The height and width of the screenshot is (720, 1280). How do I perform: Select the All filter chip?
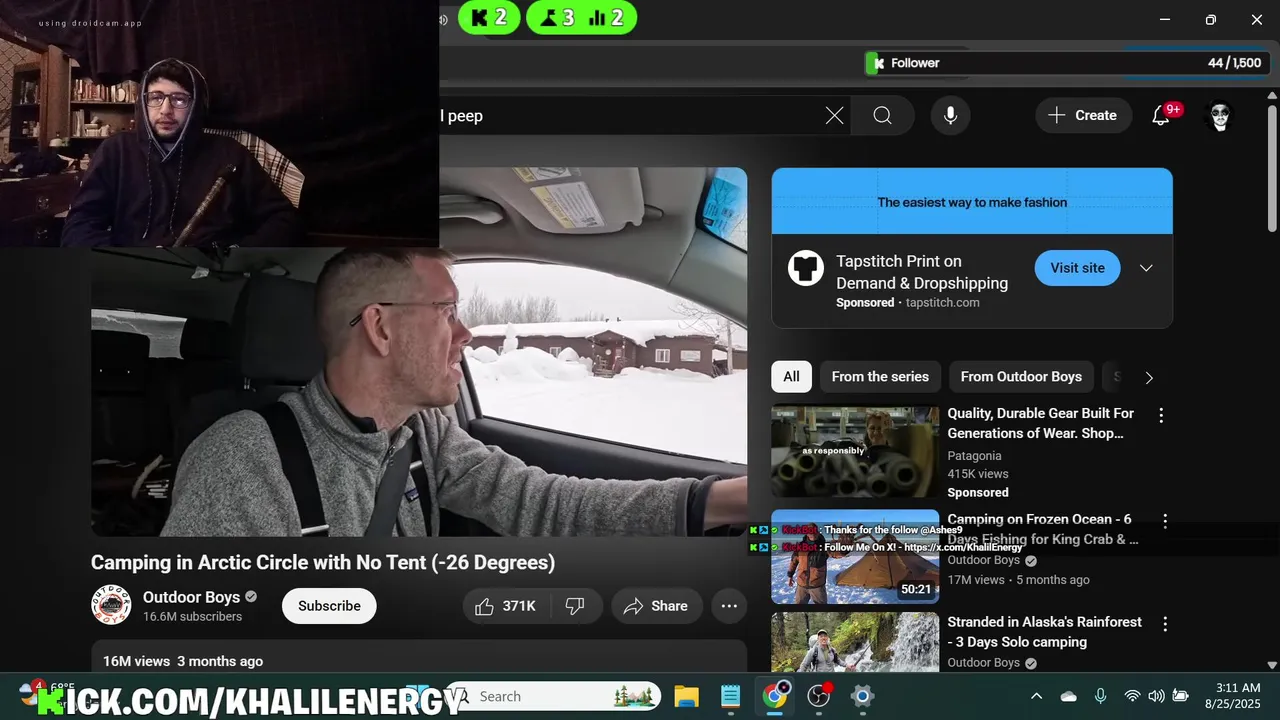(791, 377)
